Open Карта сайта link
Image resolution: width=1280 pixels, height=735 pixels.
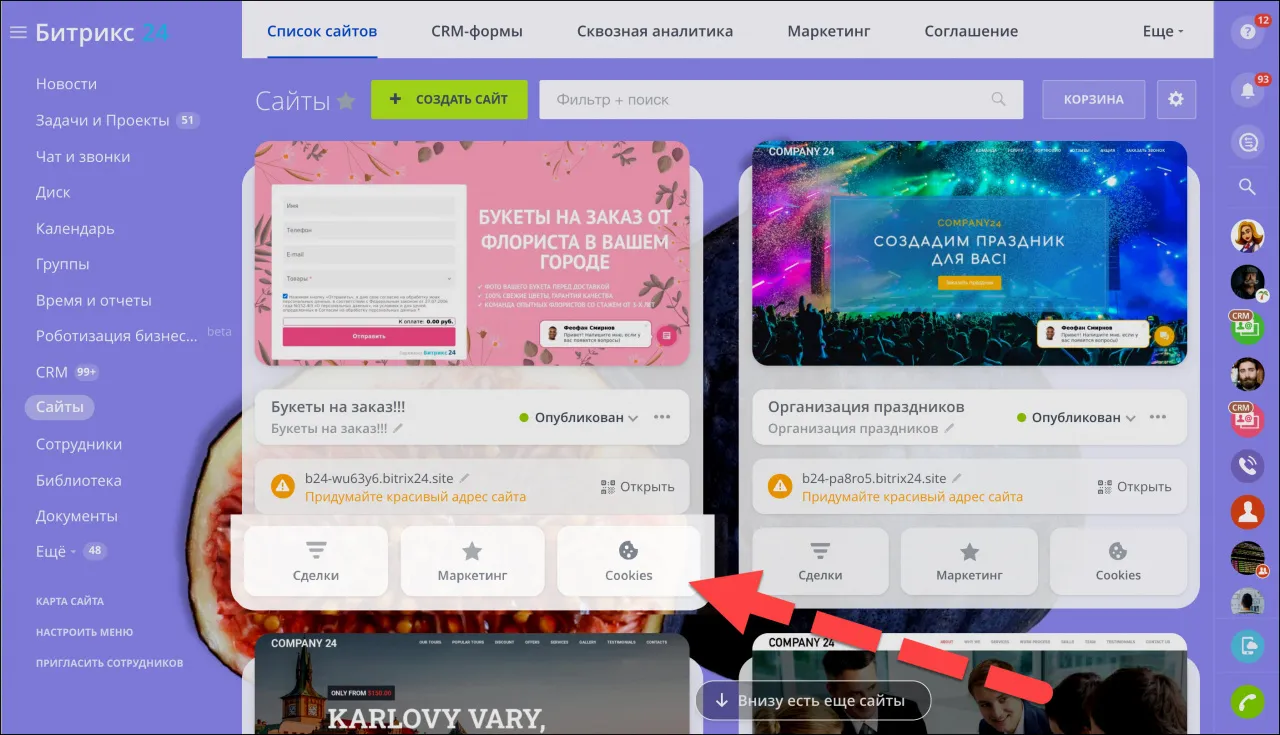[70, 601]
